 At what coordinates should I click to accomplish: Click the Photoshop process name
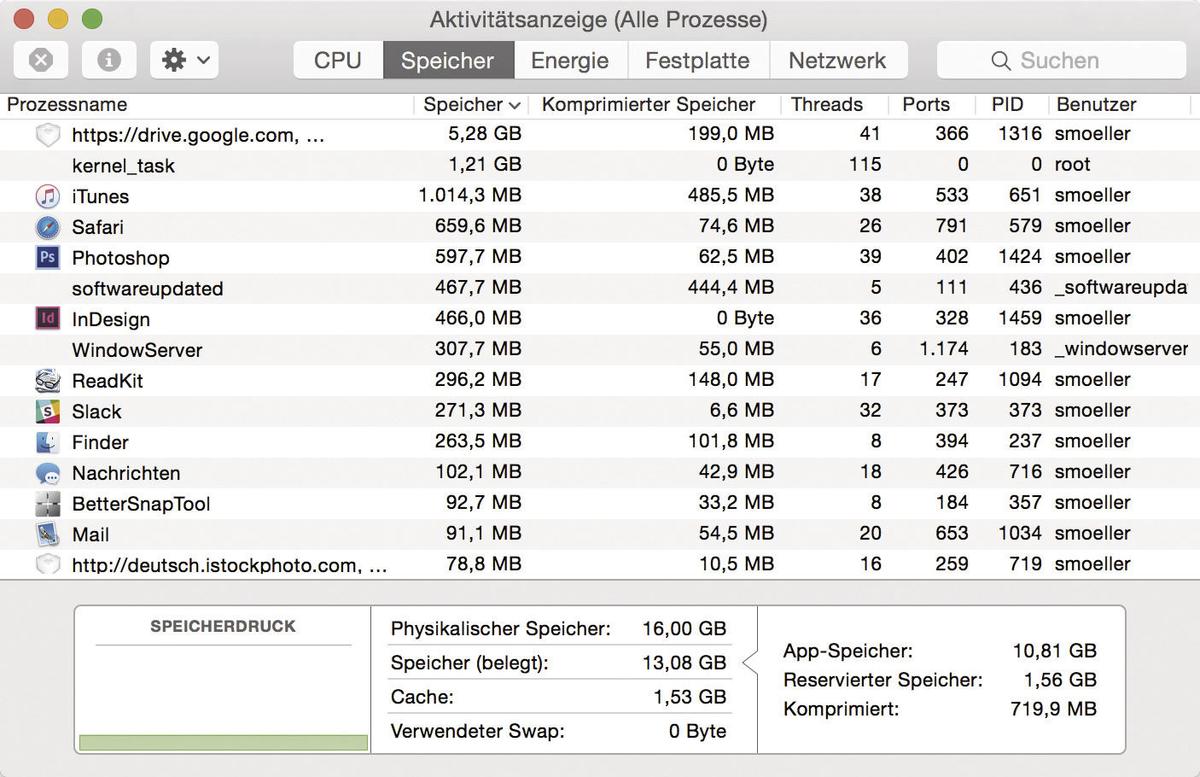pos(121,258)
